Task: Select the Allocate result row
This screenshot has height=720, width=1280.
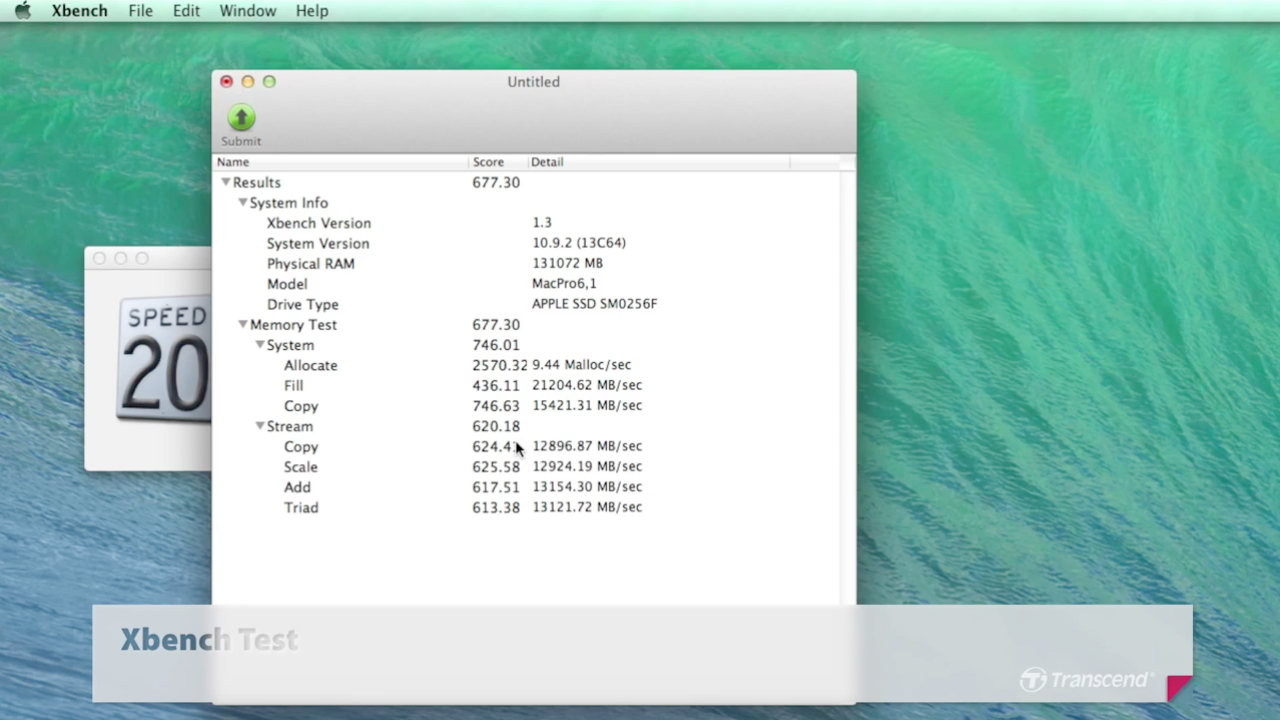Action: pos(310,366)
